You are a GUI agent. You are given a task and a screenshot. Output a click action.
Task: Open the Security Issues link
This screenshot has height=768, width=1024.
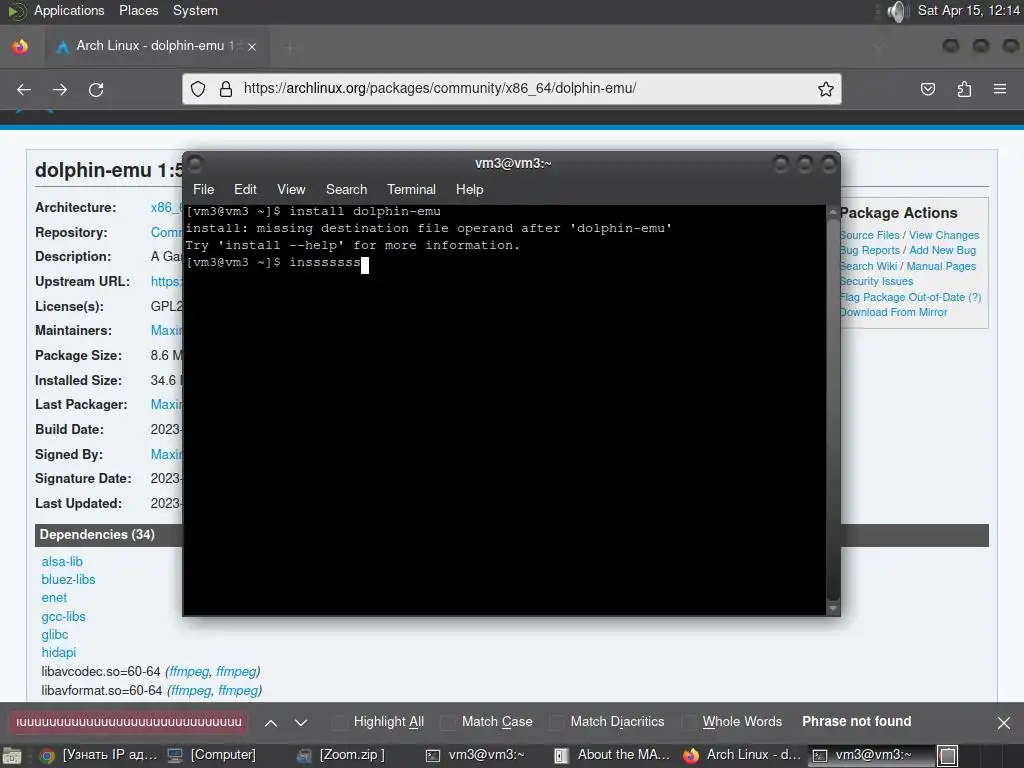tap(876, 281)
